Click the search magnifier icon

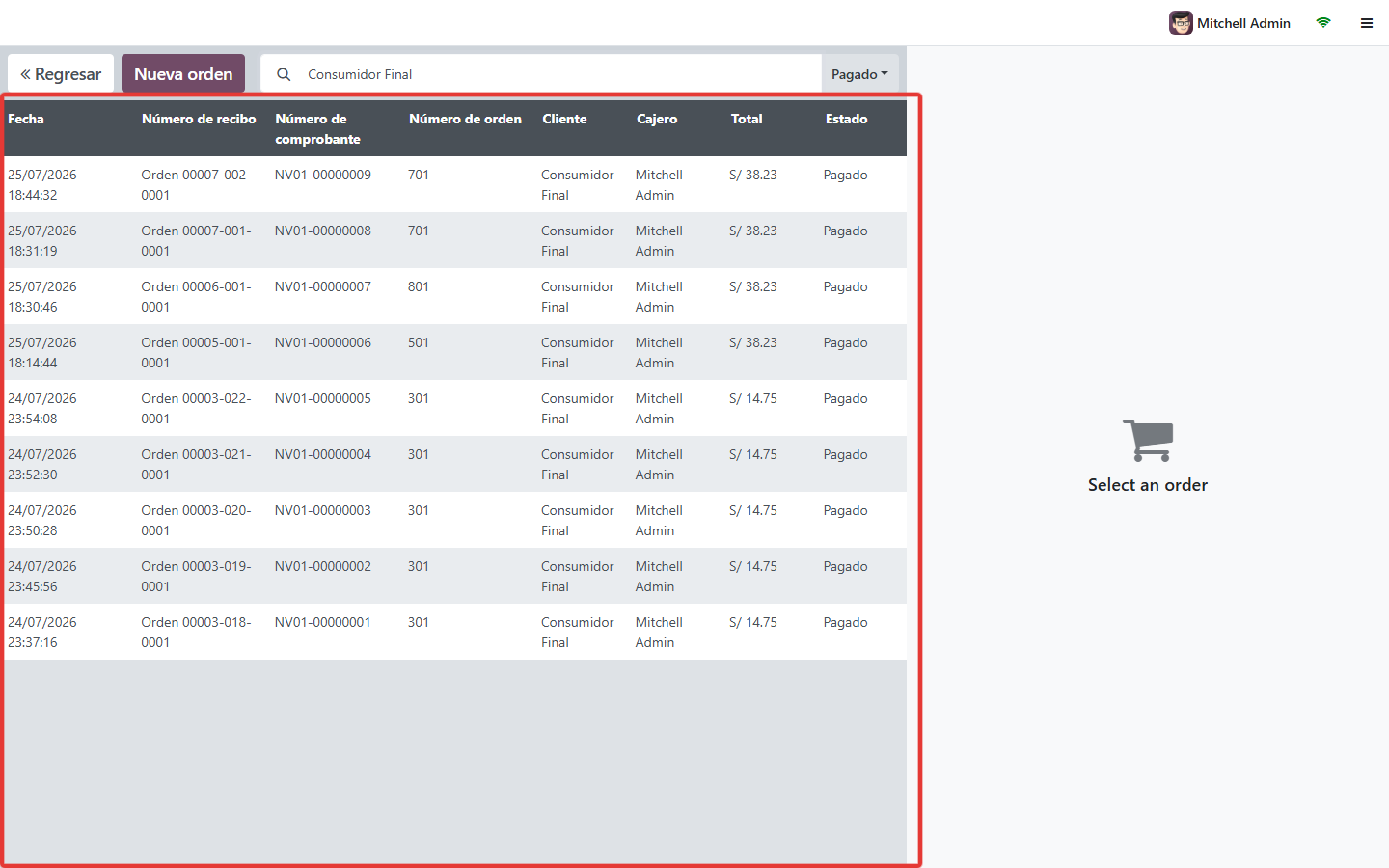click(x=284, y=74)
